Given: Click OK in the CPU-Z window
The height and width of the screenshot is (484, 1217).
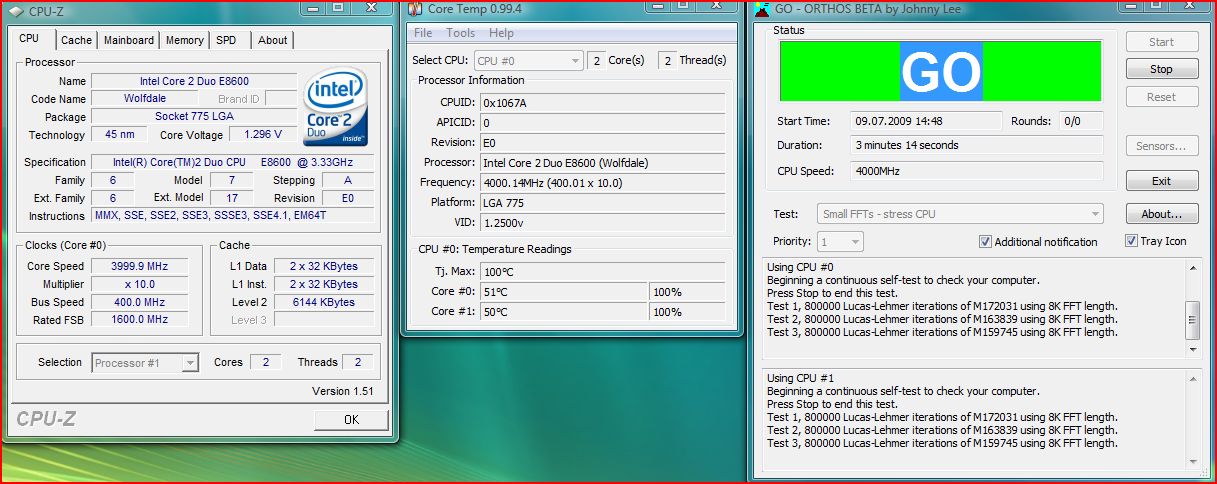Looking at the screenshot, I should (x=351, y=420).
